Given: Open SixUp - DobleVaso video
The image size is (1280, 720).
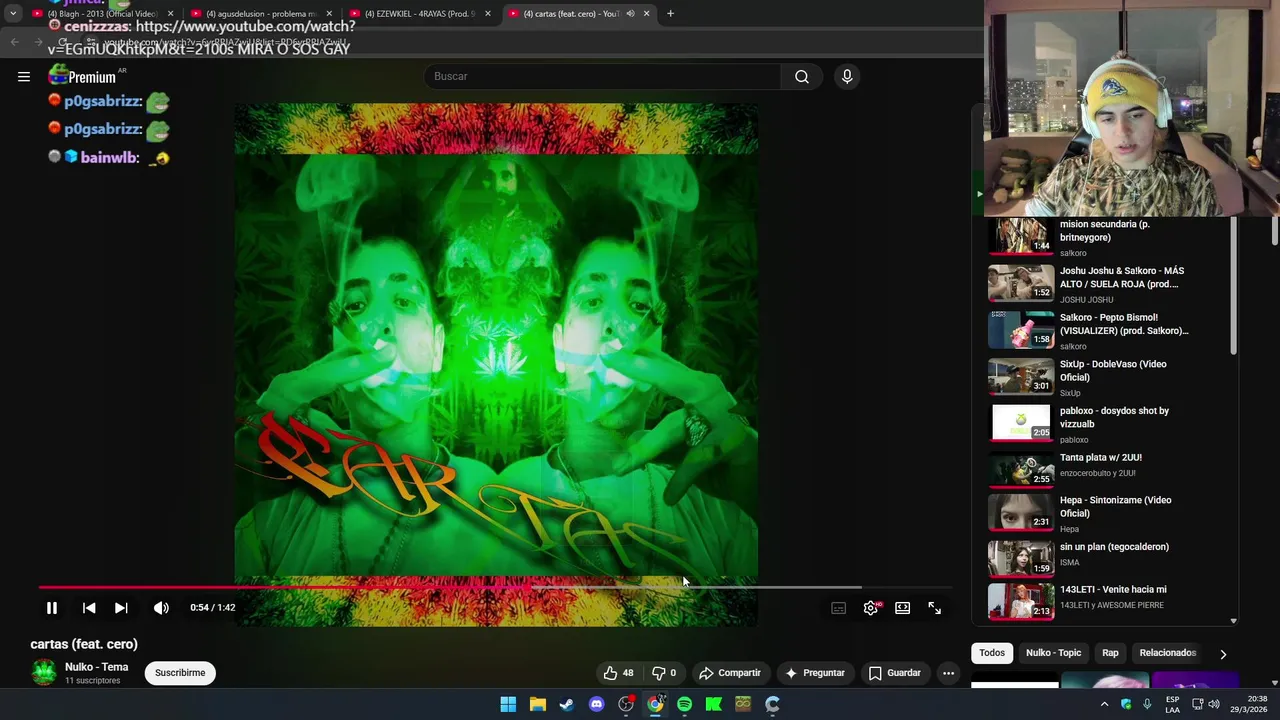Looking at the screenshot, I should tap(1113, 370).
